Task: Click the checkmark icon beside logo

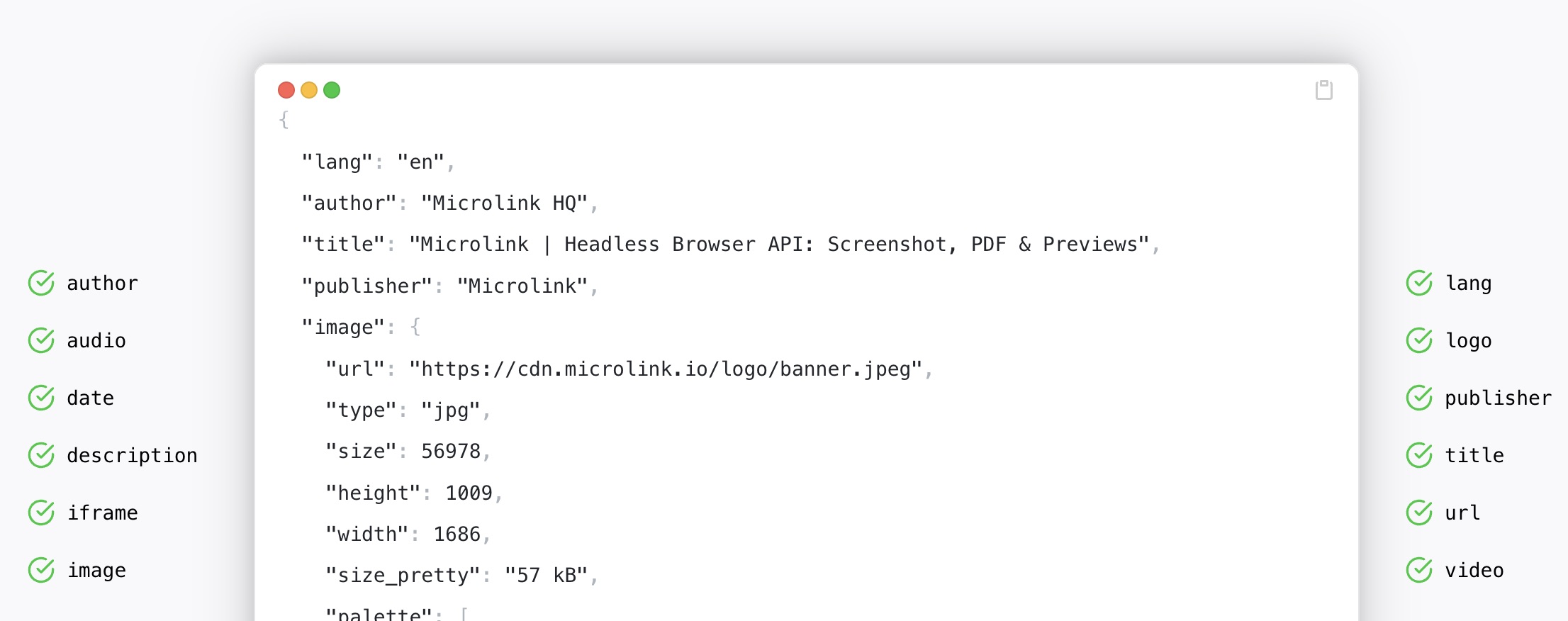Action: [x=1419, y=340]
